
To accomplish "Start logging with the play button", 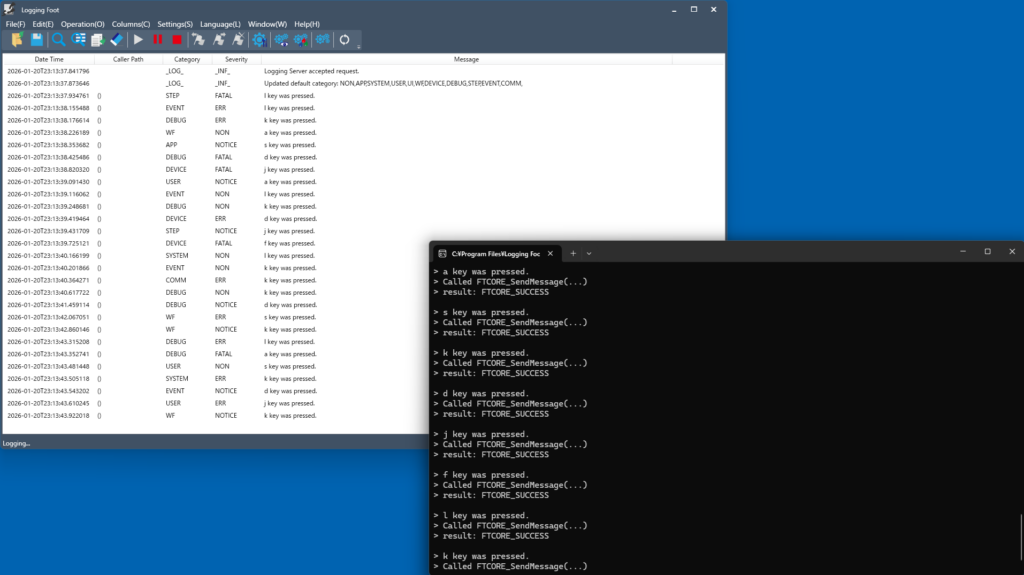I will (x=139, y=39).
